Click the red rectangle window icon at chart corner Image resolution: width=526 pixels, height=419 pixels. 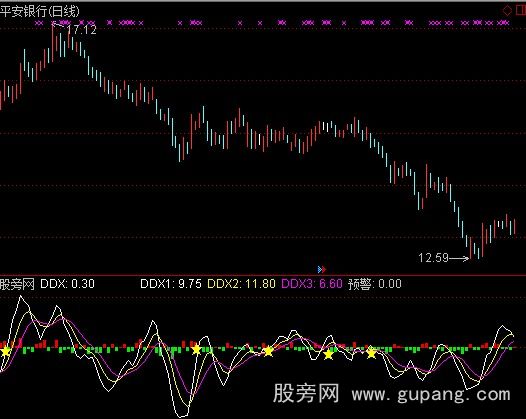pos(521,10)
